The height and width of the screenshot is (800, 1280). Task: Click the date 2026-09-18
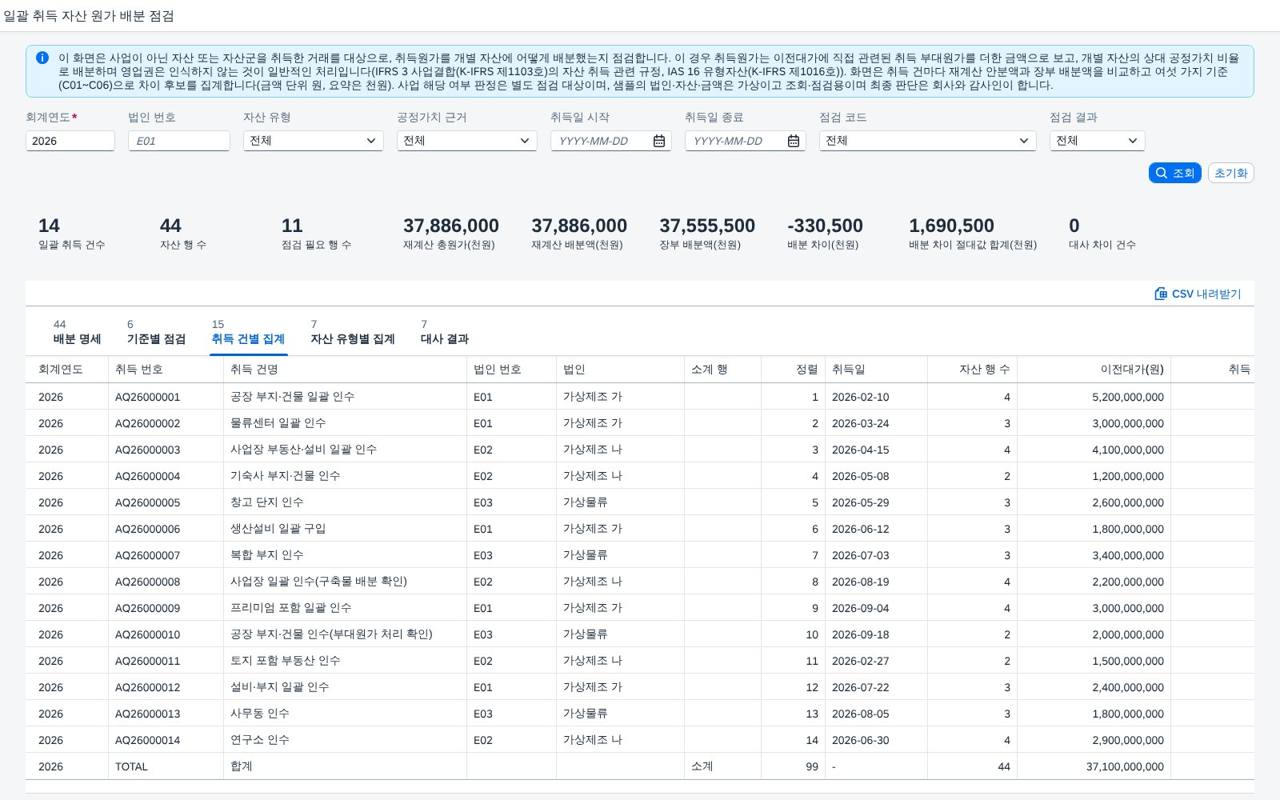tap(860, 634)
